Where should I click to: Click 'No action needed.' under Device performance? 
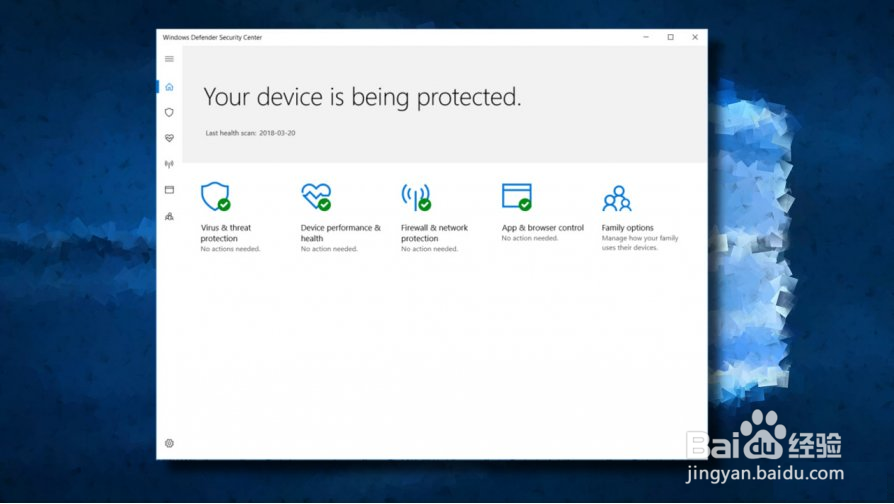329,249
